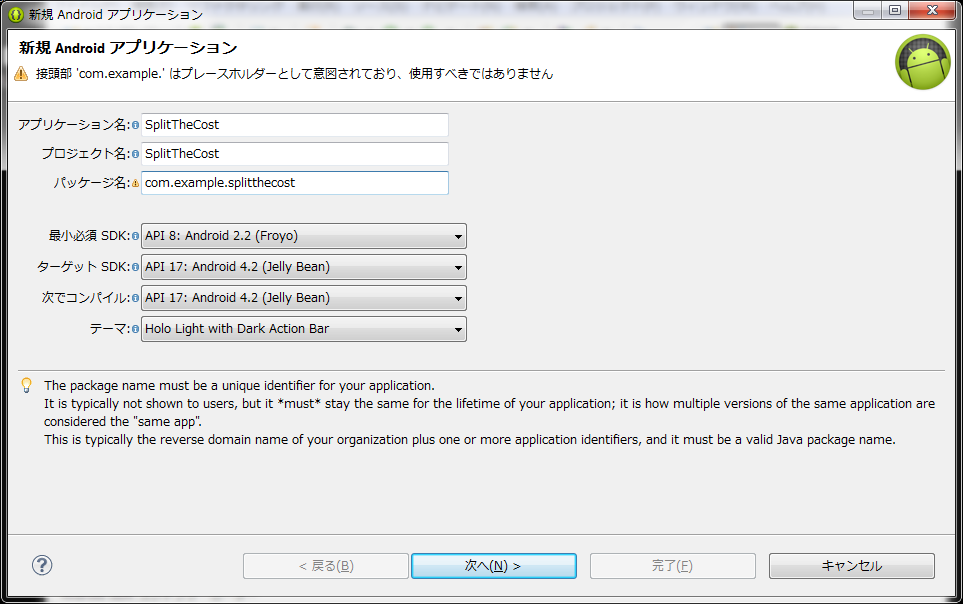Click info icon beside プロジェクト名 label
This screenshot has height=604, width=963.
tap(135, 154)
